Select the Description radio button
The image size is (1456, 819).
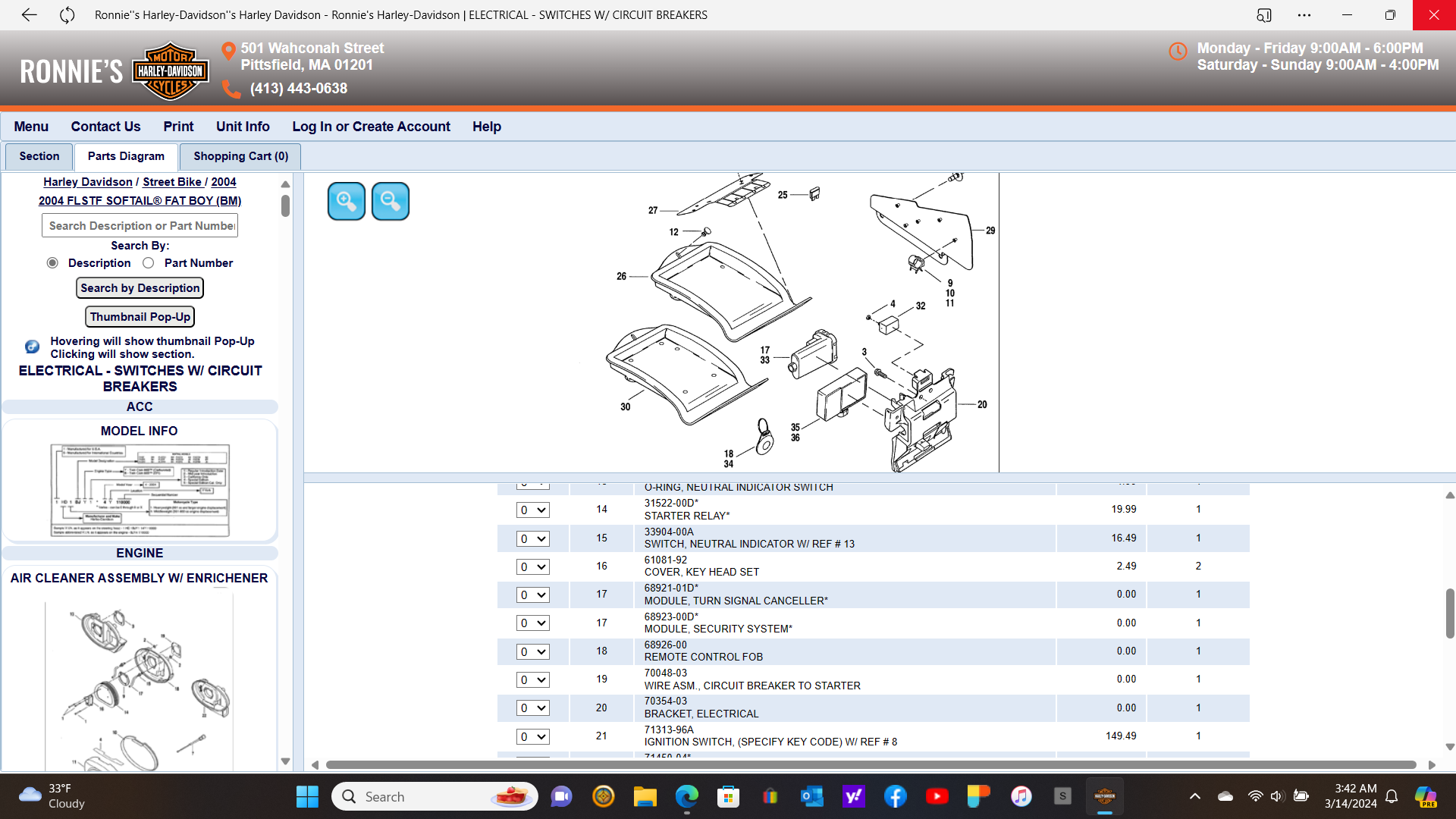[x=52, y=263]
